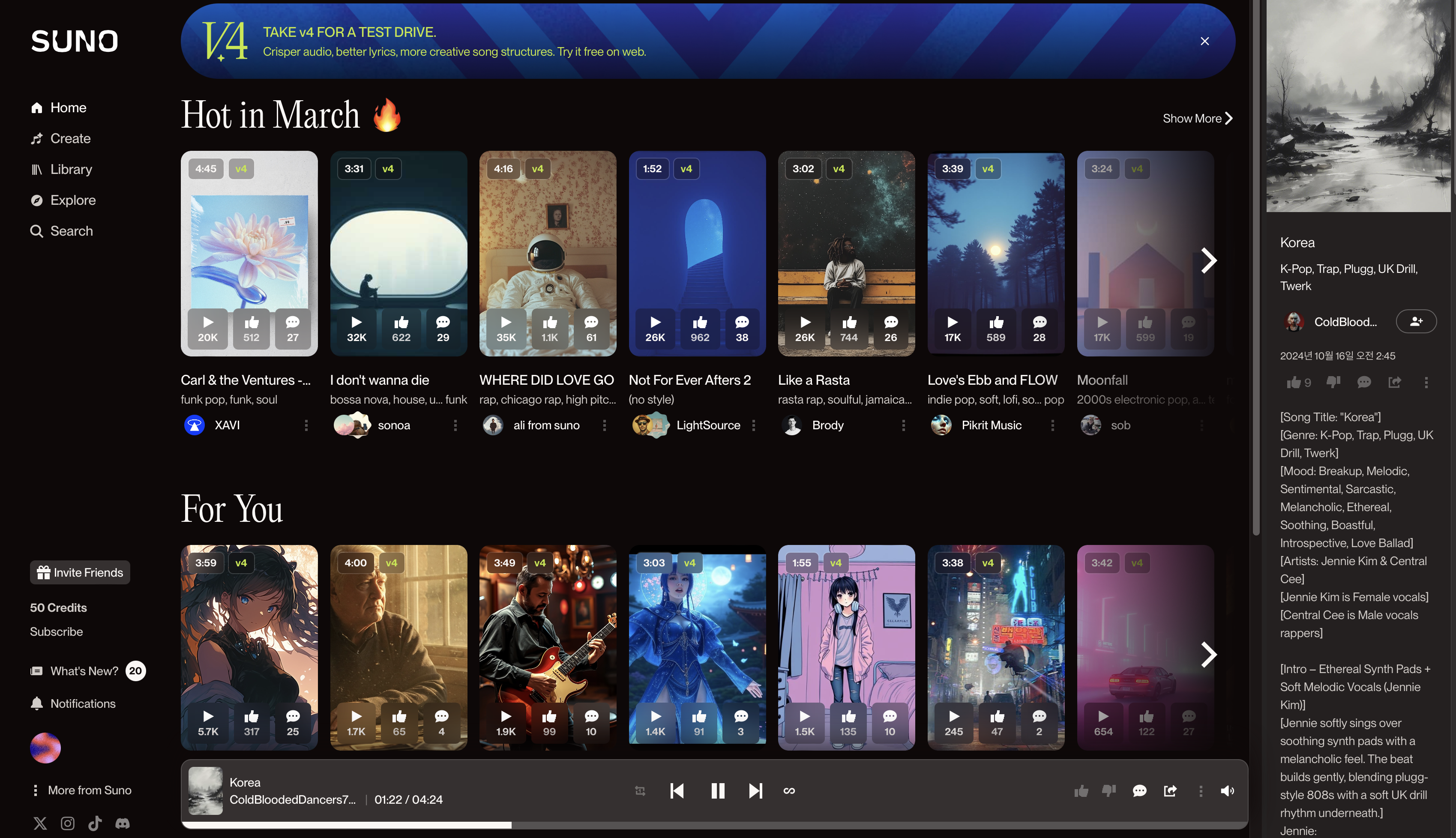Open options menu for XAVI's song
Screen dimensions: 1456x838
coord(306,425)
